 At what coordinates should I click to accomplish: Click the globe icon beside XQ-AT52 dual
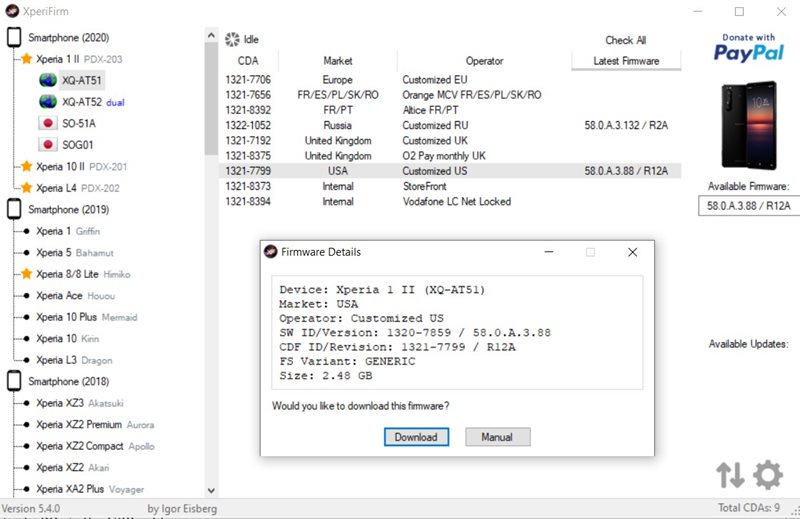pos(48,102)
